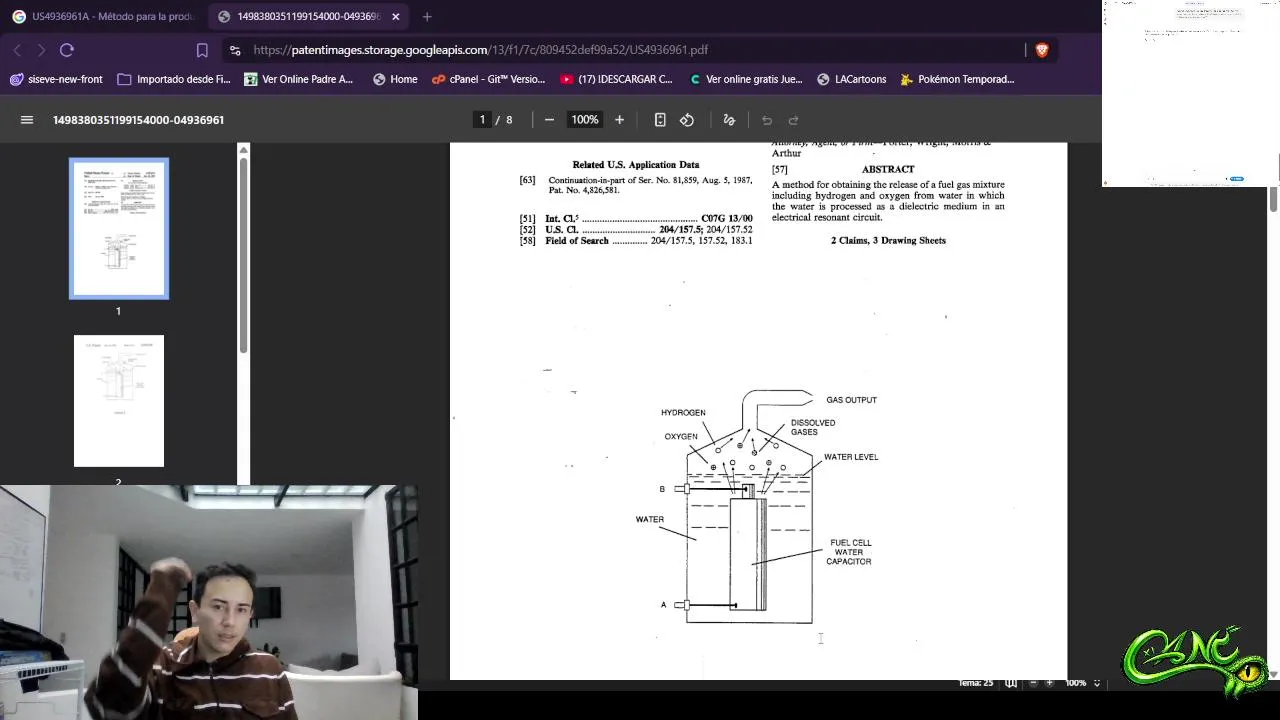Image resolution: width=1280 pixels, height=720 pixels.
Task: Rotate the PDF counterclockwise
Action: [687, 120]
